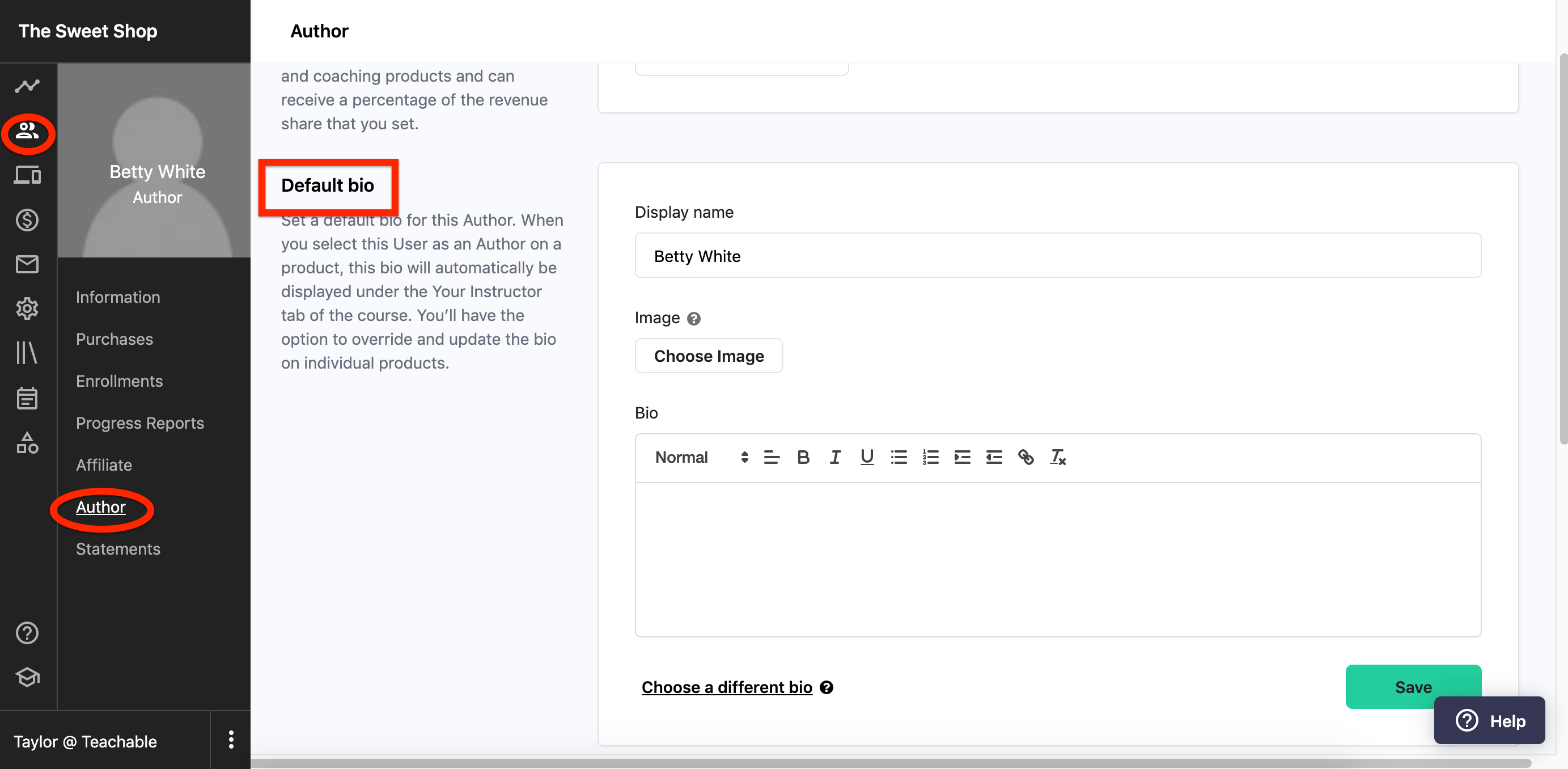Toggle italic formatting in Bio editor
The image size is (1568, 769).
tap(835, 457)
